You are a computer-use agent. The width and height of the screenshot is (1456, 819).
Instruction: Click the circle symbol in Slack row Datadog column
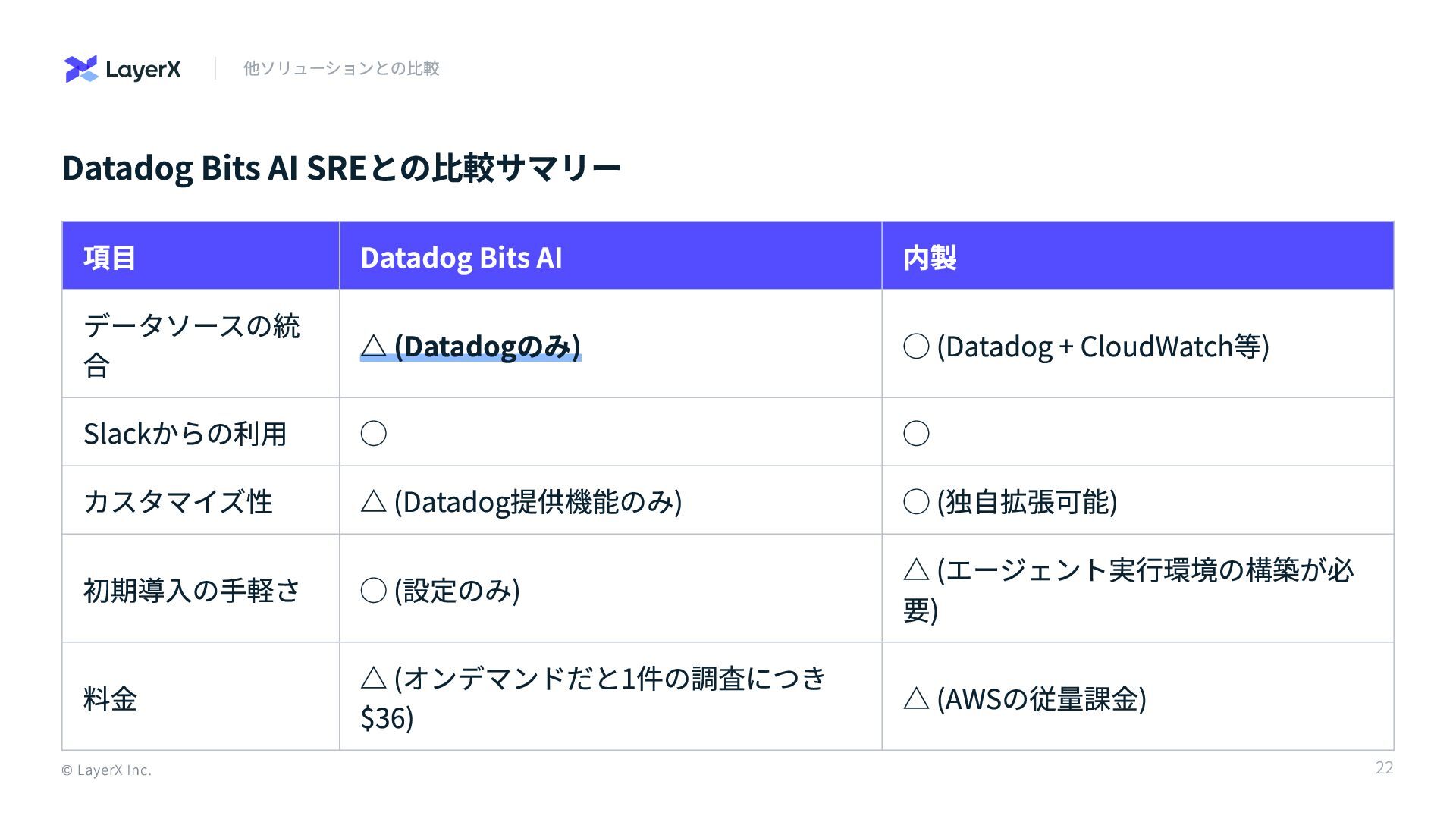(x=373, y=434)
